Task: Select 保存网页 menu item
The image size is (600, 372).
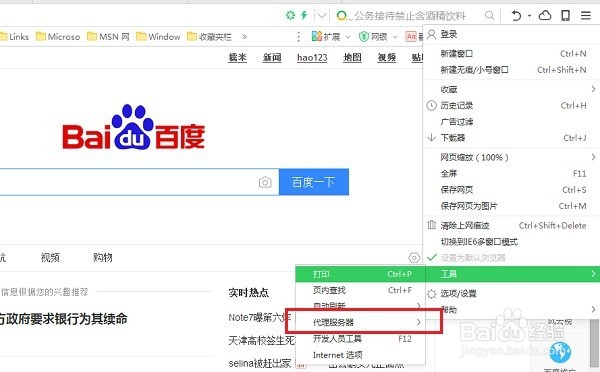Action: (511, 190)
